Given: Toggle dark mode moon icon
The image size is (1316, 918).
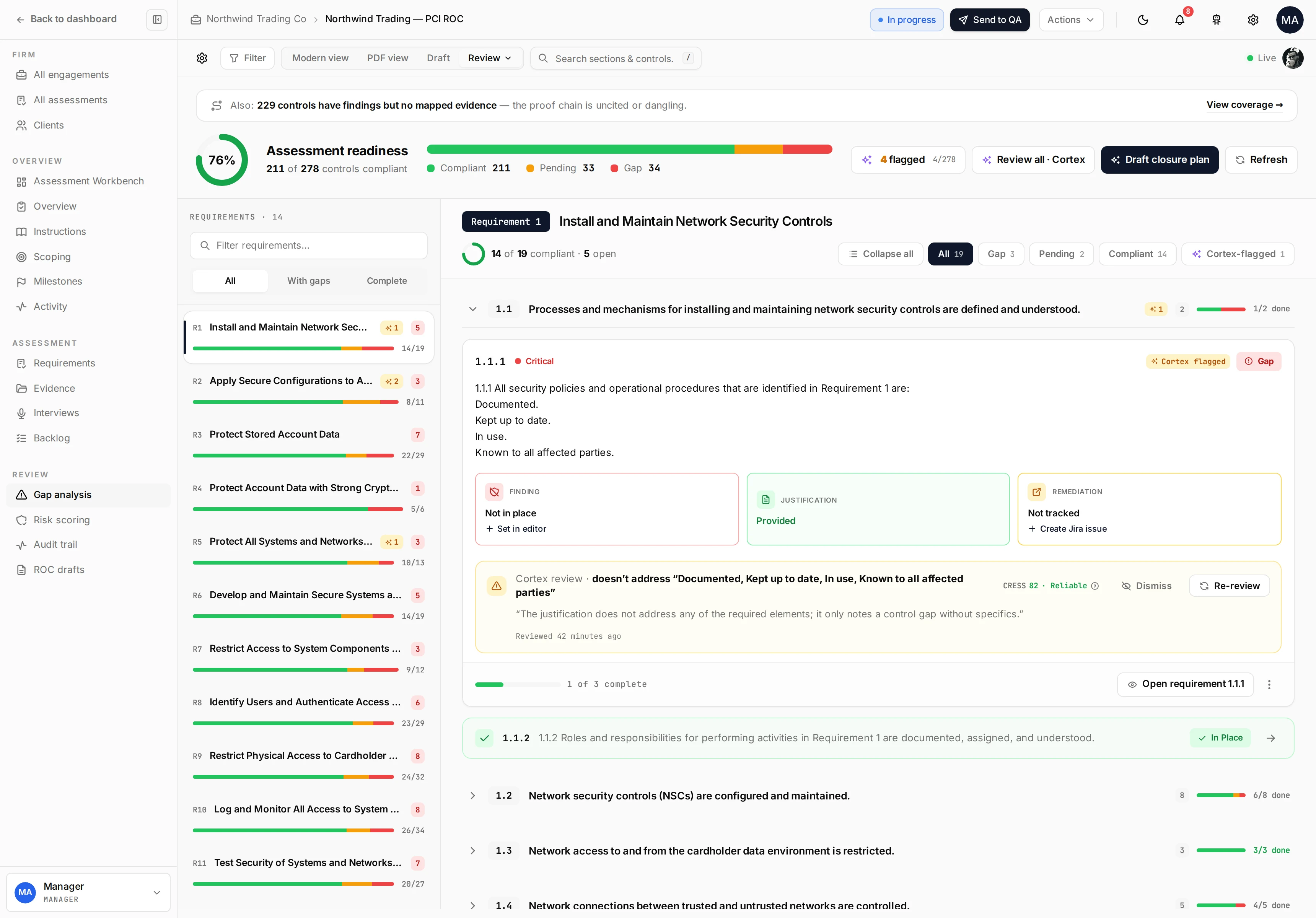Looking at the screenshot, I should (x=1143, y=20).
